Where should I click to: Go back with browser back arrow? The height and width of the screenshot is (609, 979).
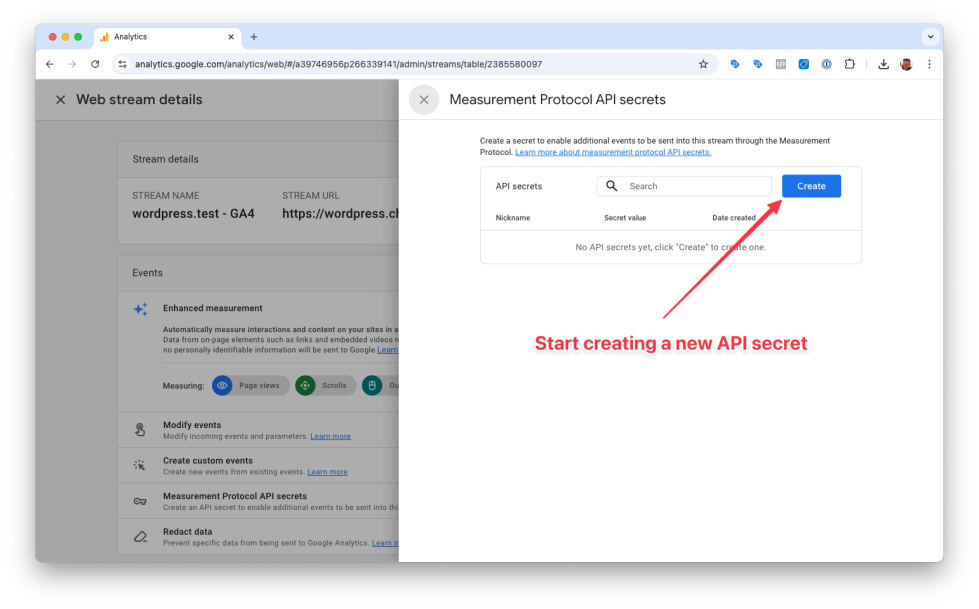tap(49, 64)
